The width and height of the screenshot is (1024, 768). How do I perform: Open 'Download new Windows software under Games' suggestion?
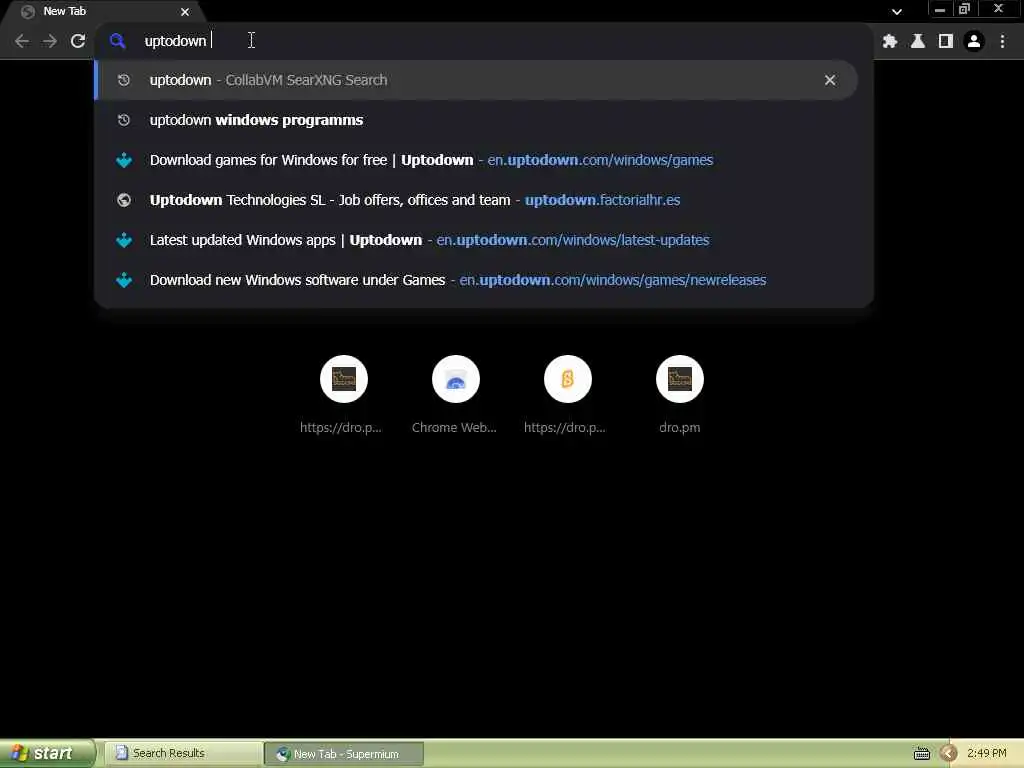pyautogui.click(x=477, y=280)
